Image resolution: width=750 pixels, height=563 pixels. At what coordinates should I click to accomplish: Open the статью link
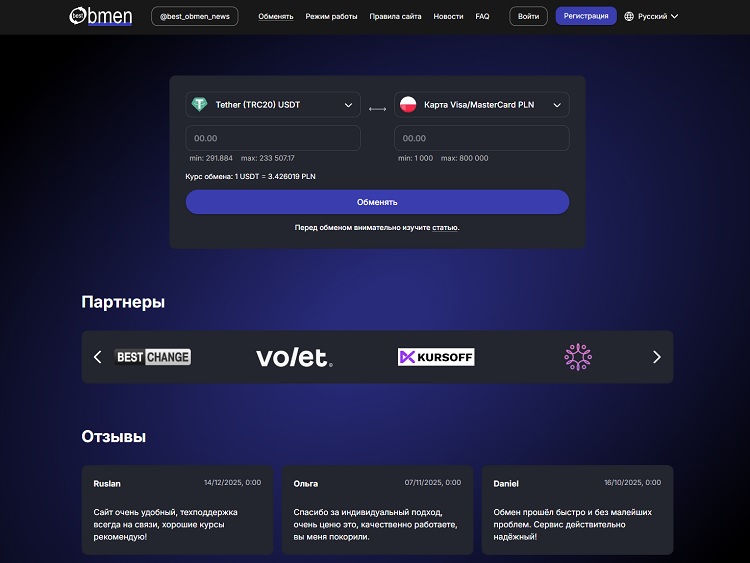(x=445, y=228)
